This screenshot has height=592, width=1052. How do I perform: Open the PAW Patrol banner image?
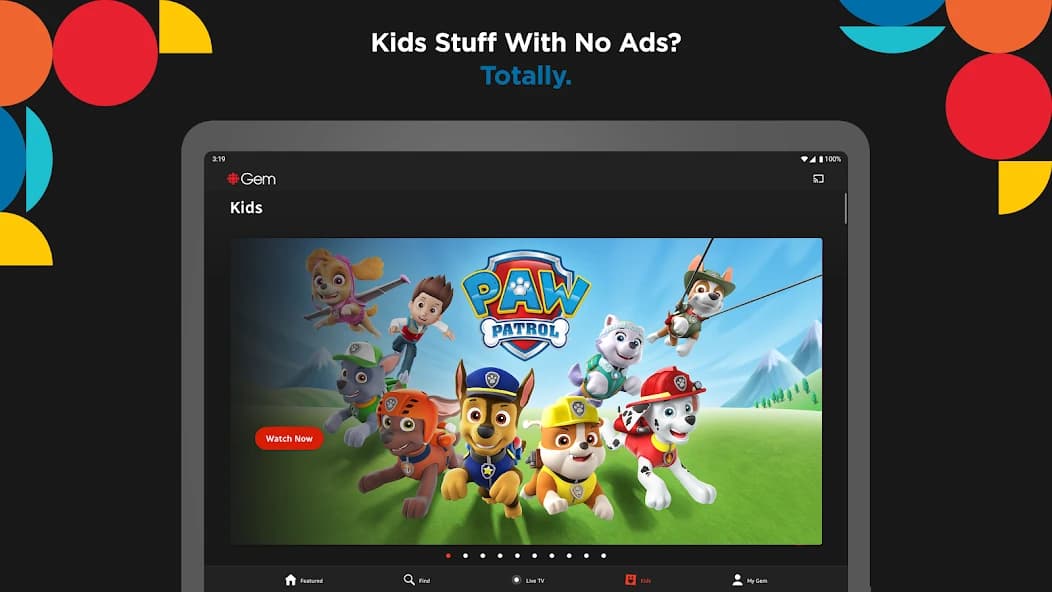(x=526, y=391)
